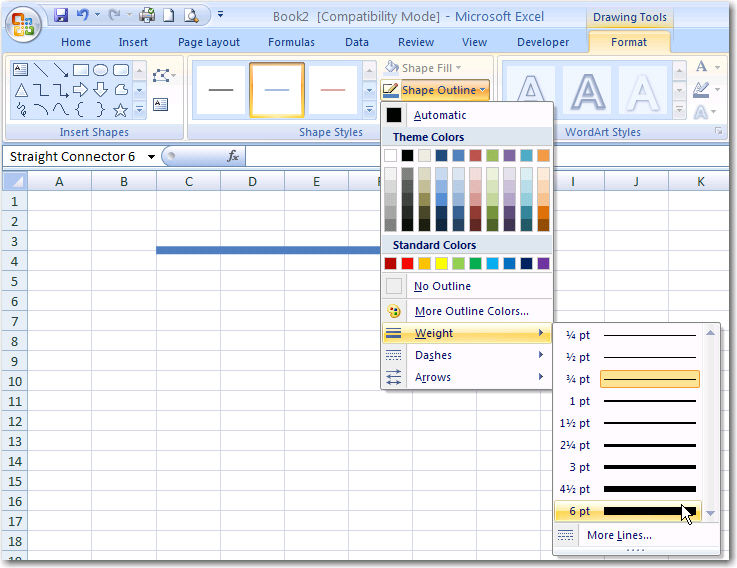Click the Insert Function fx icon
This screenshot has width=737, height=568.
[x=233, y=156]
